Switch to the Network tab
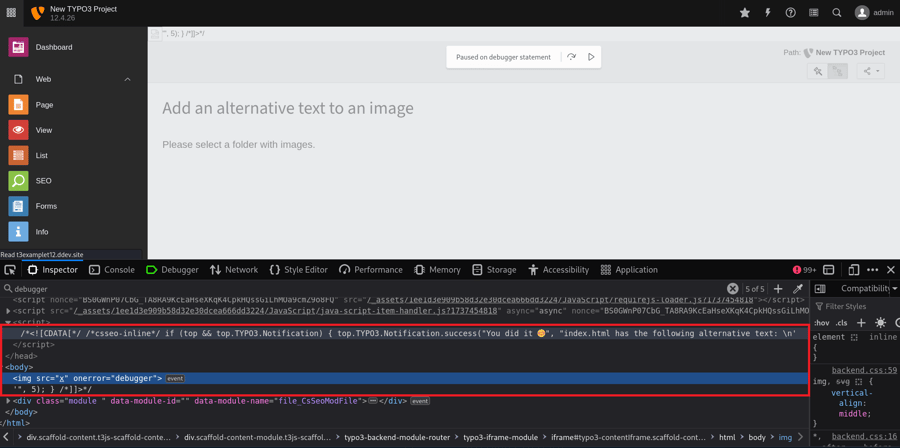This screenshot has width=900, height=448. [x=233, y=270]
